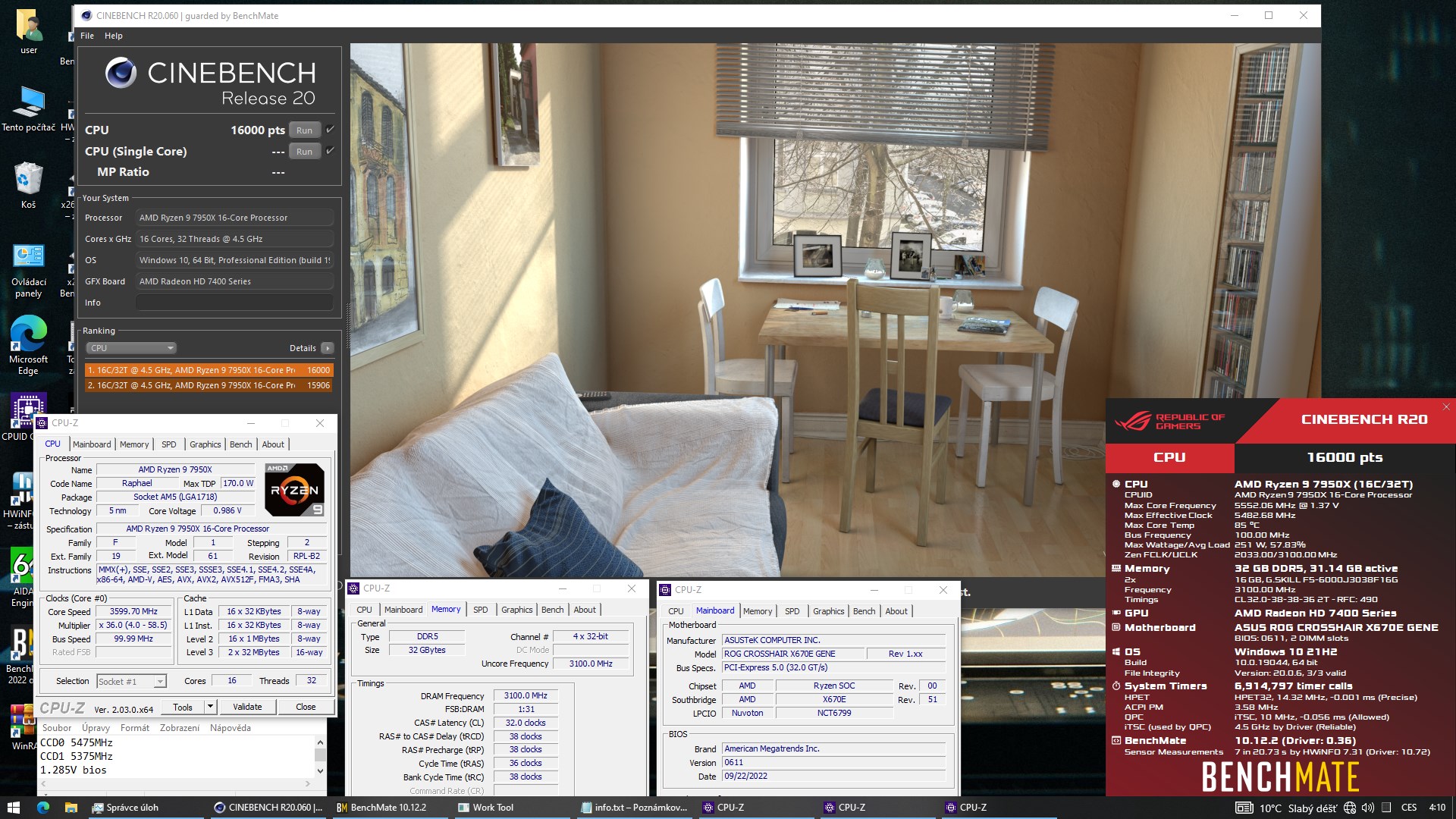Click the Ryzen 9 logo in CPU-Z
1456x819 pixels.
(x=295, y=490)
